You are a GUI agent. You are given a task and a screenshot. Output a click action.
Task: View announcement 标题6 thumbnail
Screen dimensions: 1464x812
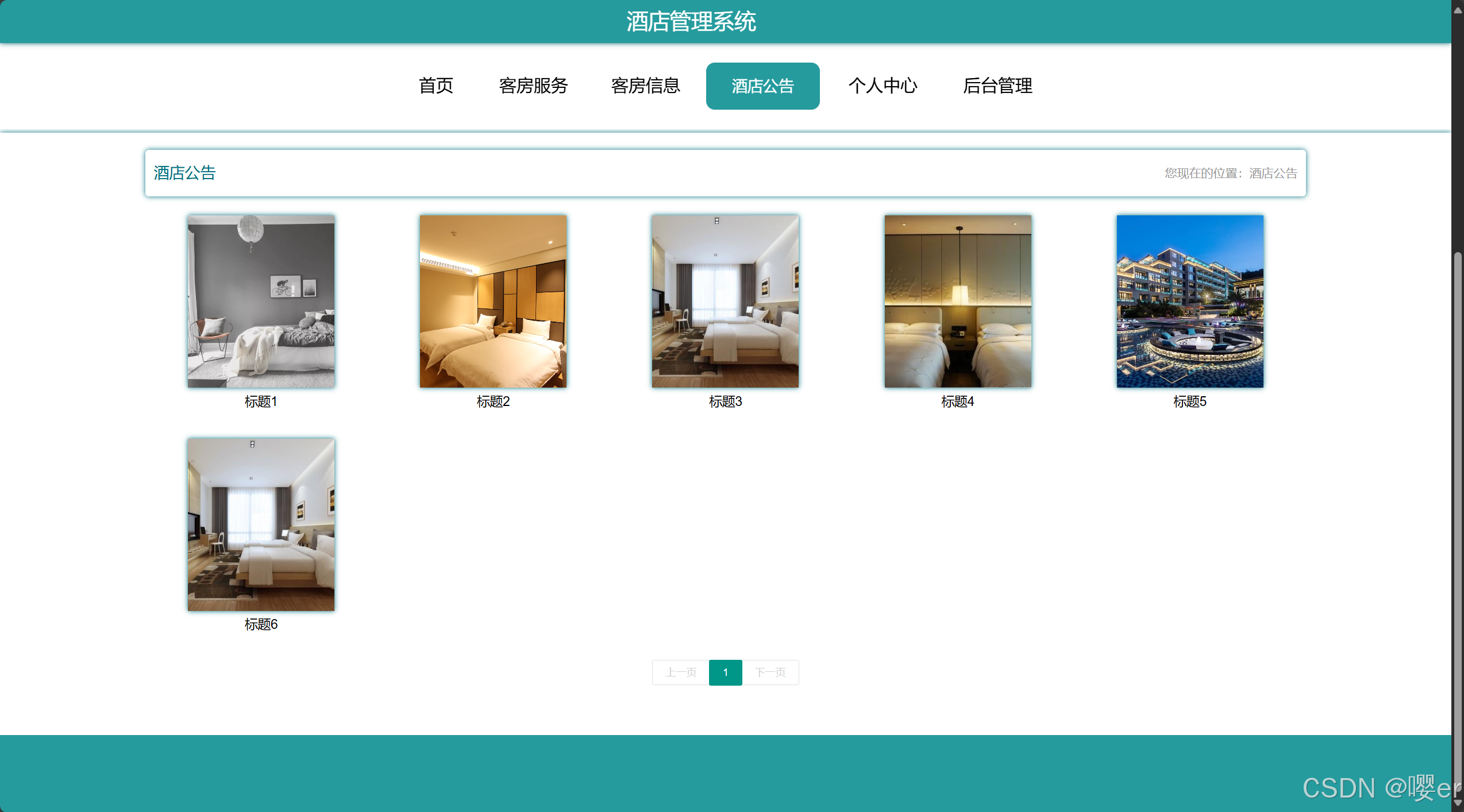pos(260,524)
